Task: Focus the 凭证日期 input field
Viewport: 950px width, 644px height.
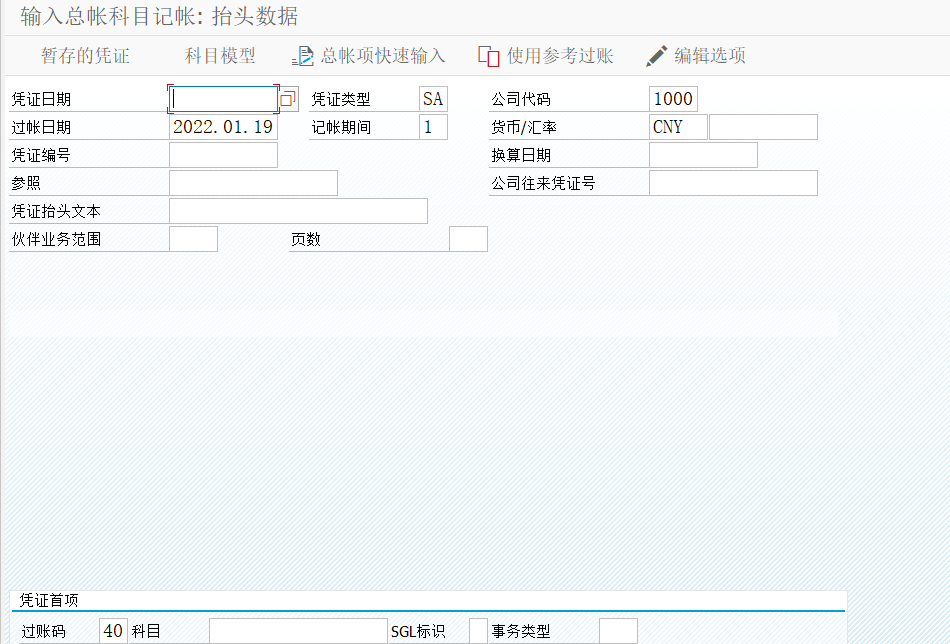Action: pos(223,99)
